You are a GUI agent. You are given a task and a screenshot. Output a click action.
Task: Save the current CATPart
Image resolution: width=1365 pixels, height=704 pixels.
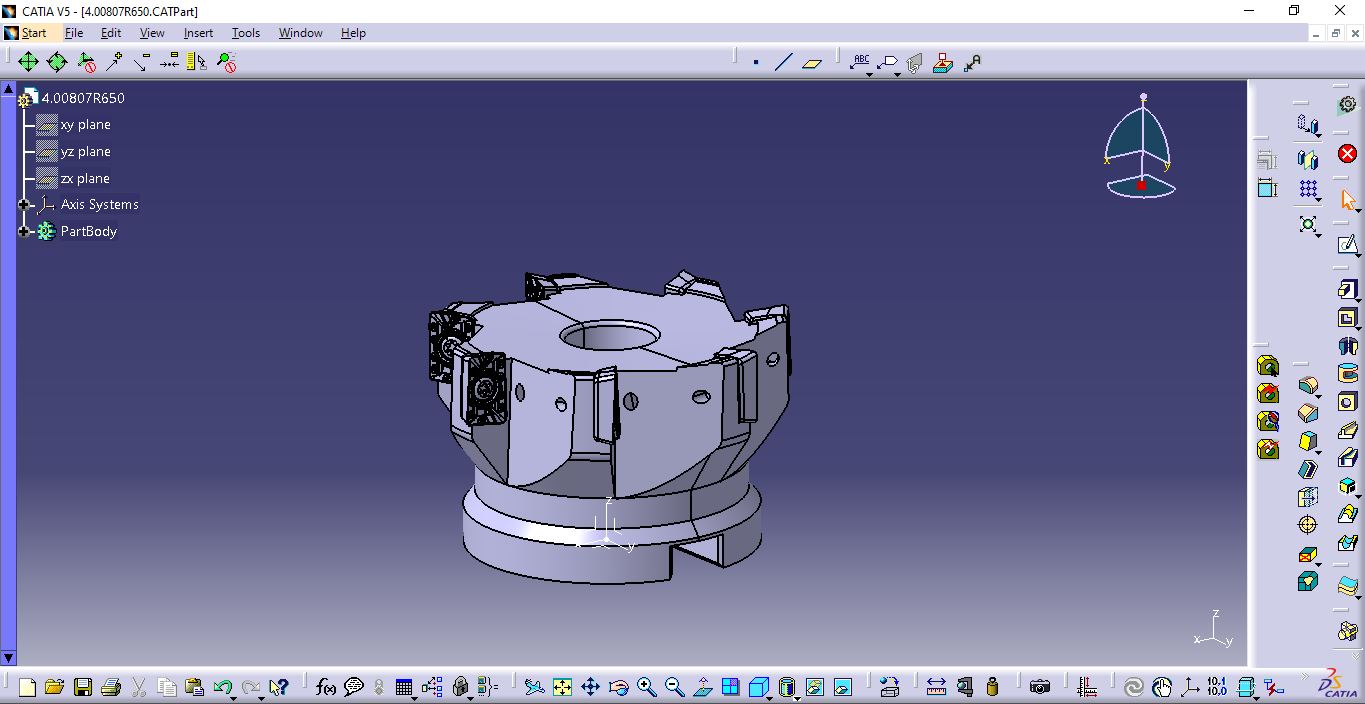(83, 687)
